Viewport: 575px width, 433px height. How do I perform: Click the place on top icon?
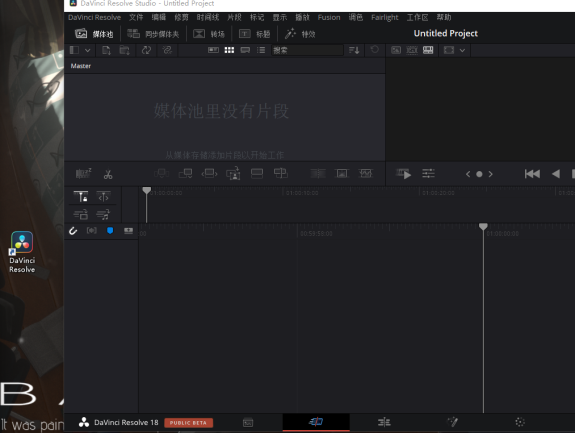point(257,173)
